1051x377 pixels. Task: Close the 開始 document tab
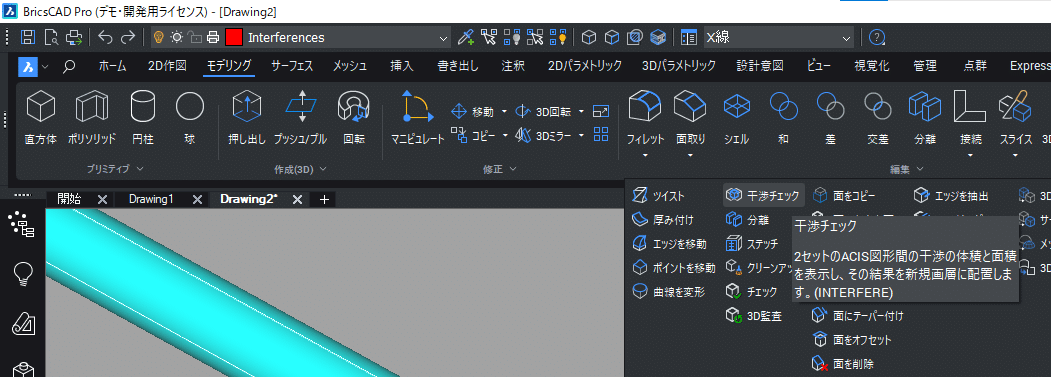(102, 199)
